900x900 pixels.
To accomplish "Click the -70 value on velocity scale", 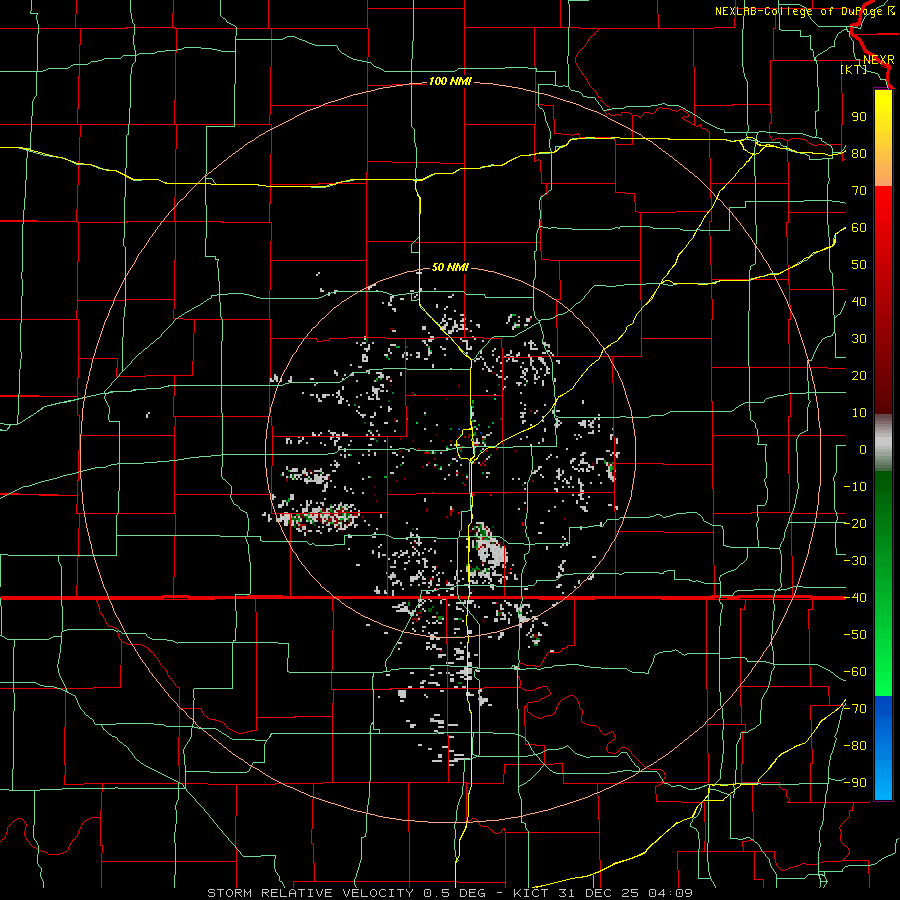I will coord(855,709).
